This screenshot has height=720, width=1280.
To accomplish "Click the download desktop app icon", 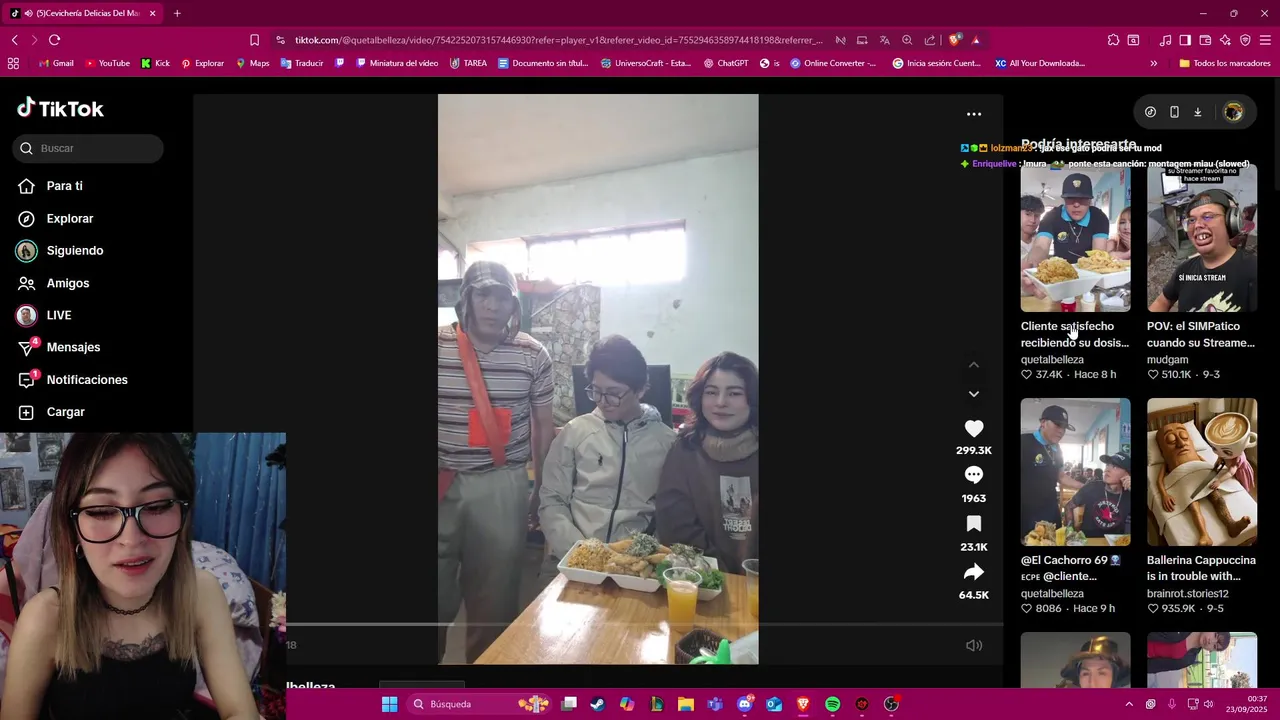I will (1197, 112).
